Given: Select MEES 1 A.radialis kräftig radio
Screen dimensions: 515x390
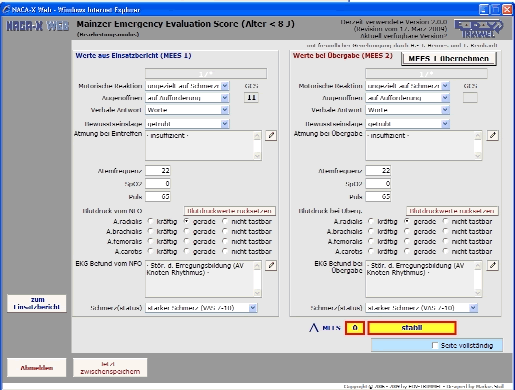Looking at the screenshot, I should (151, 221).
